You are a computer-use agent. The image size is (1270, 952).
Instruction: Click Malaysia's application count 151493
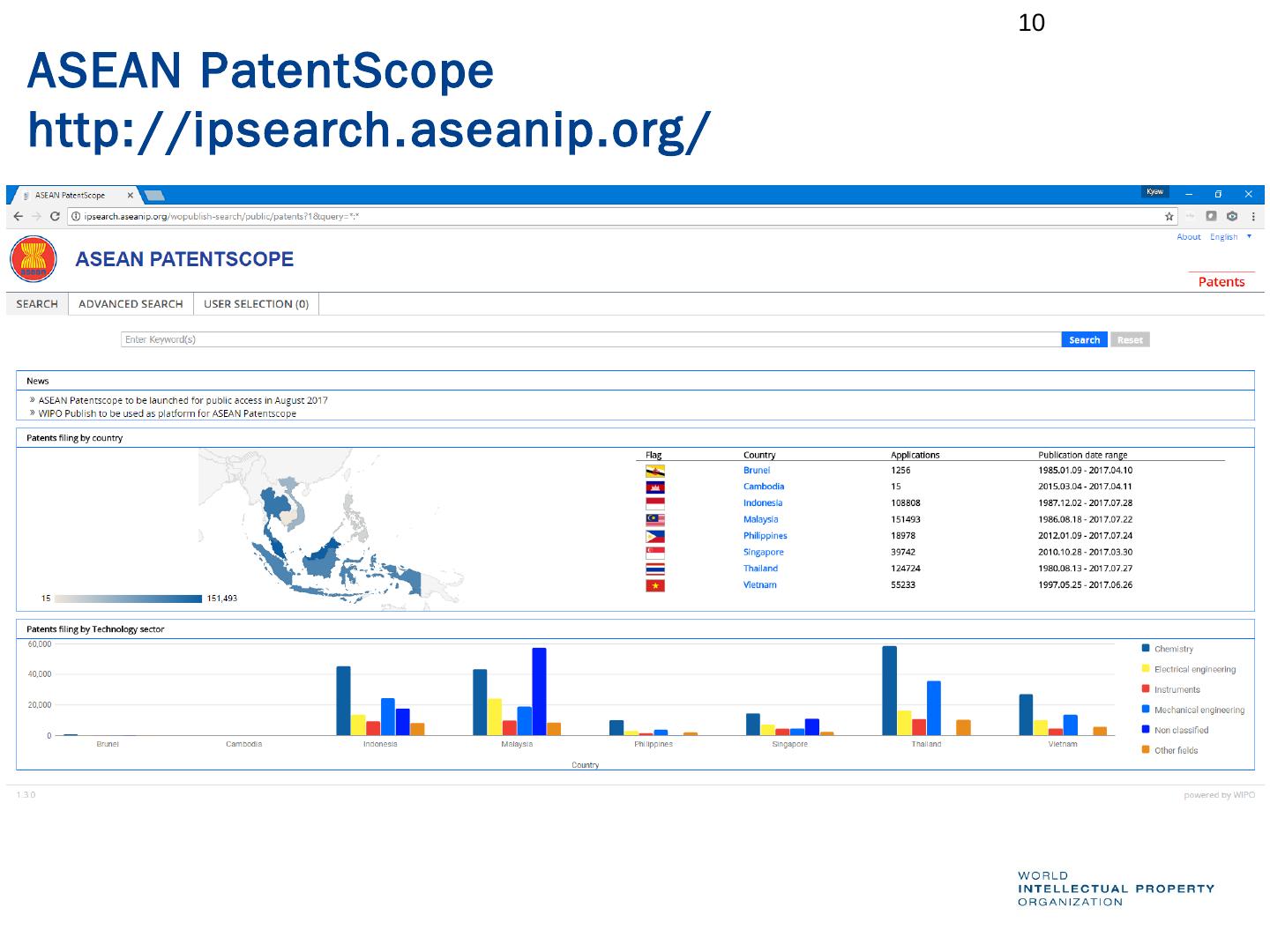[905, 519]
